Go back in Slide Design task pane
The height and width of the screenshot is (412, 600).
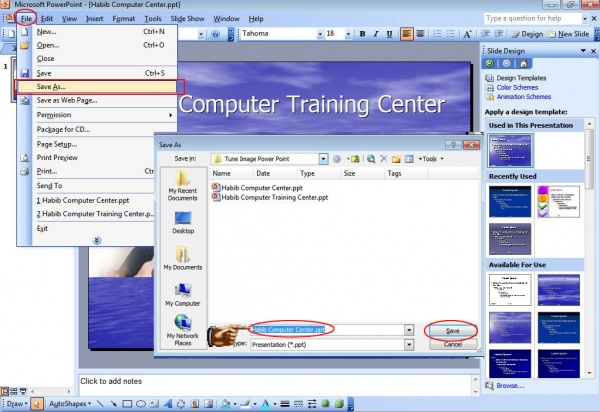click(489, 64)
